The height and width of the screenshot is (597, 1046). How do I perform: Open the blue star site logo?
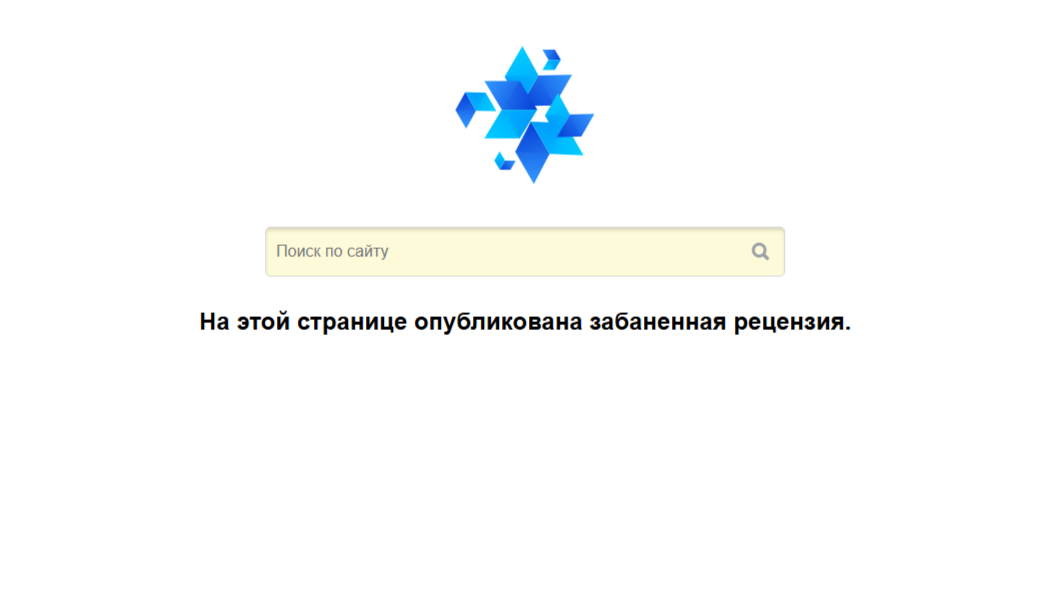pos(524,115)
